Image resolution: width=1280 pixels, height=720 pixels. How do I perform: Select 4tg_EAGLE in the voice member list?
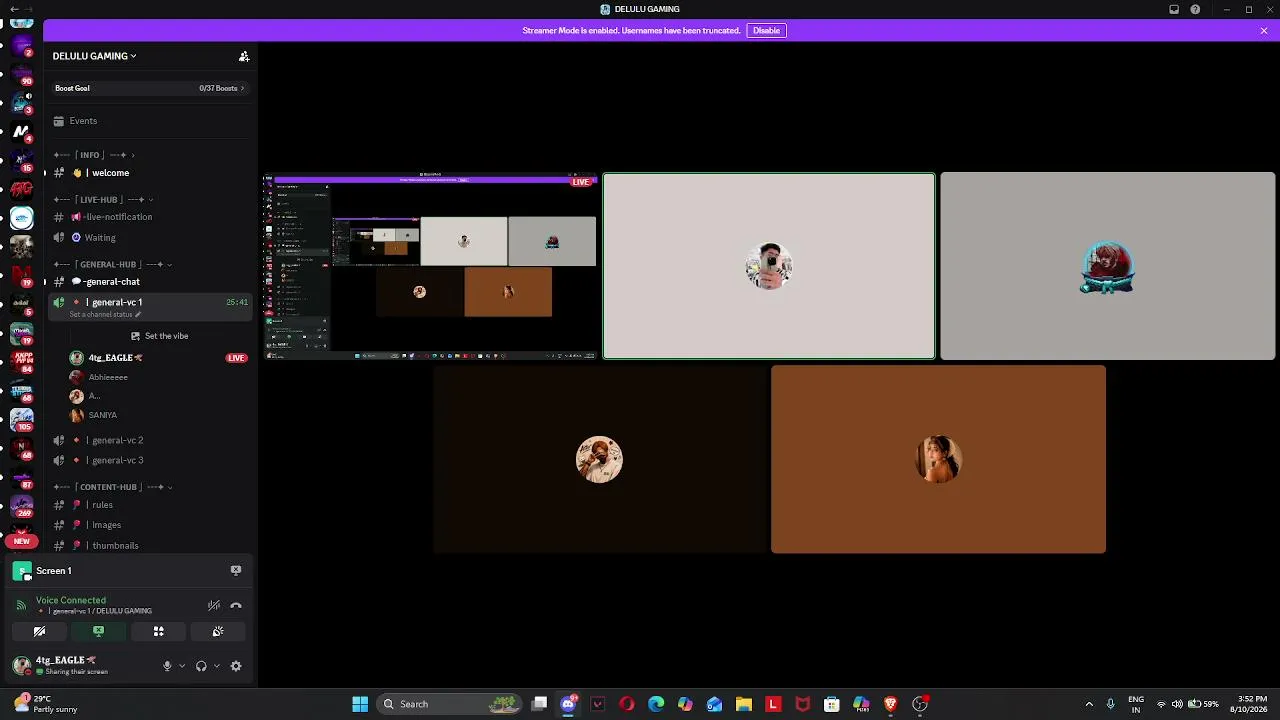click(x=105, y=358)
